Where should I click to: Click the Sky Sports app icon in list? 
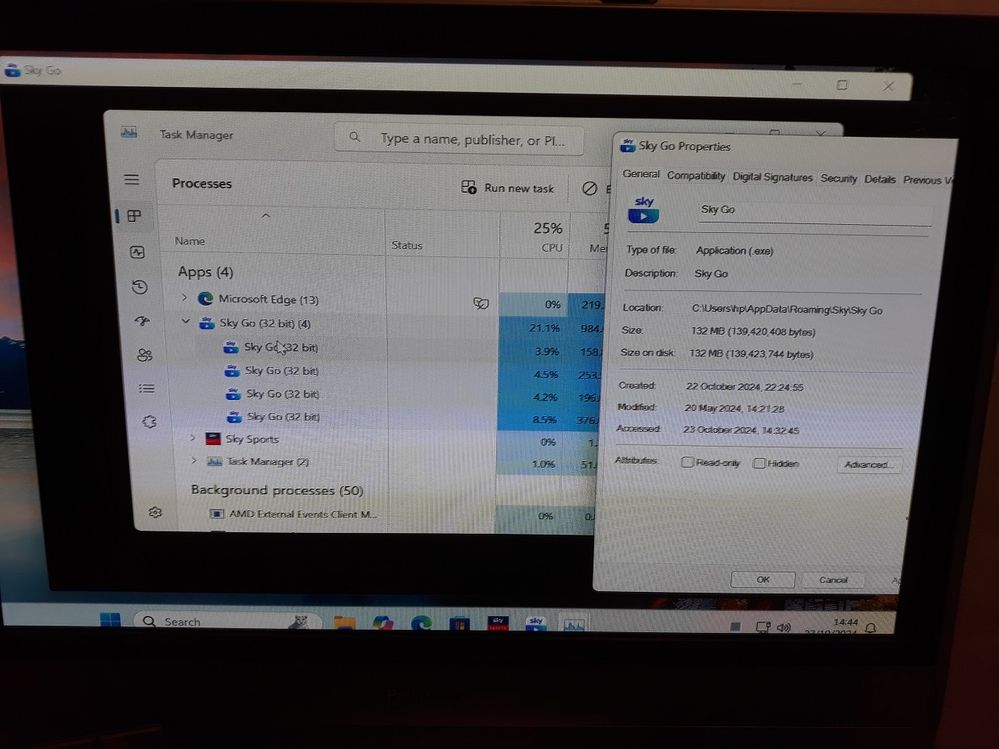pyautogui.click(x=213, y=439)
